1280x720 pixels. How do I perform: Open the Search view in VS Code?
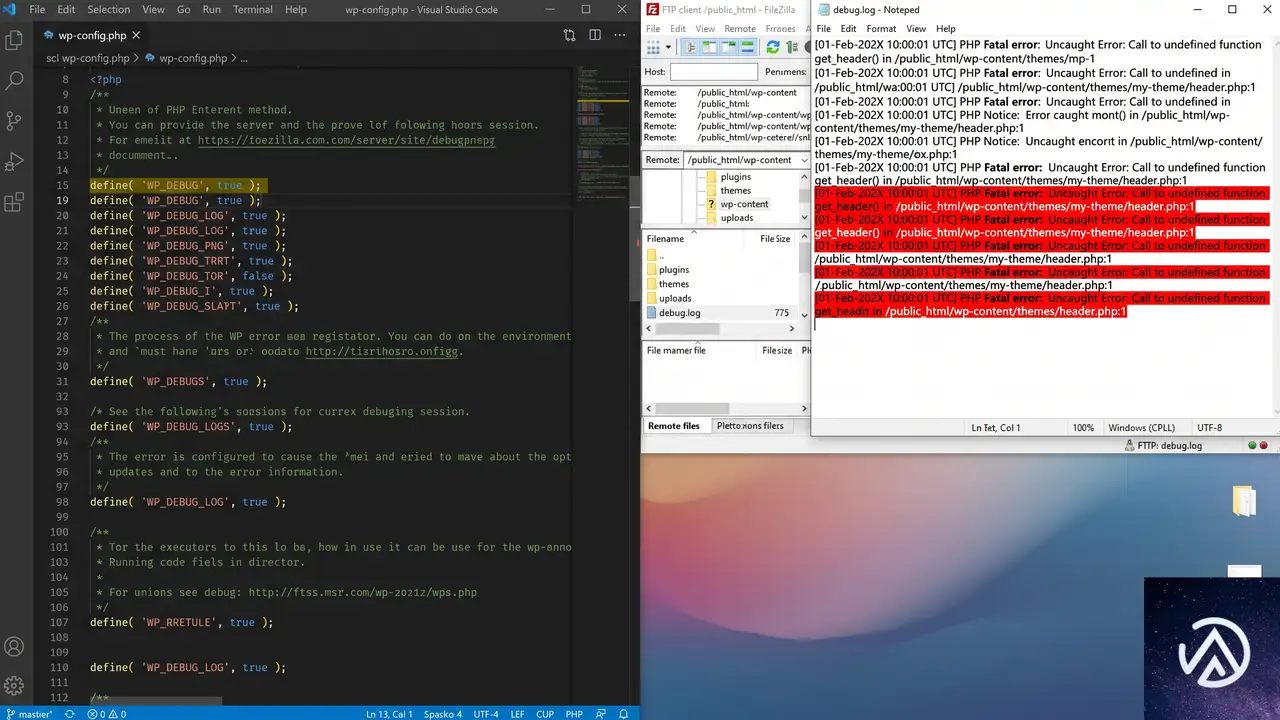pos(14,81)
